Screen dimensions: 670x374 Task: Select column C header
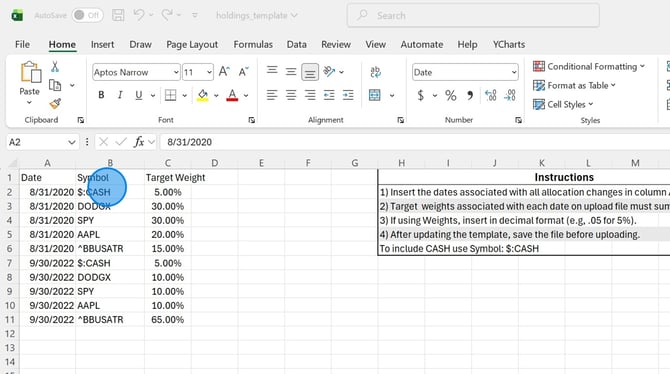[168, 163]
